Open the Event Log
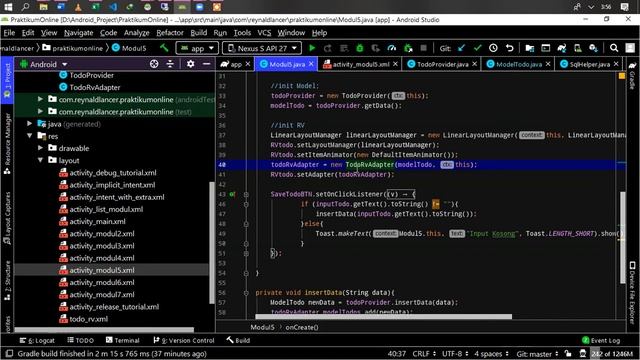Screen dimensions: 640x360 [601, 340]
